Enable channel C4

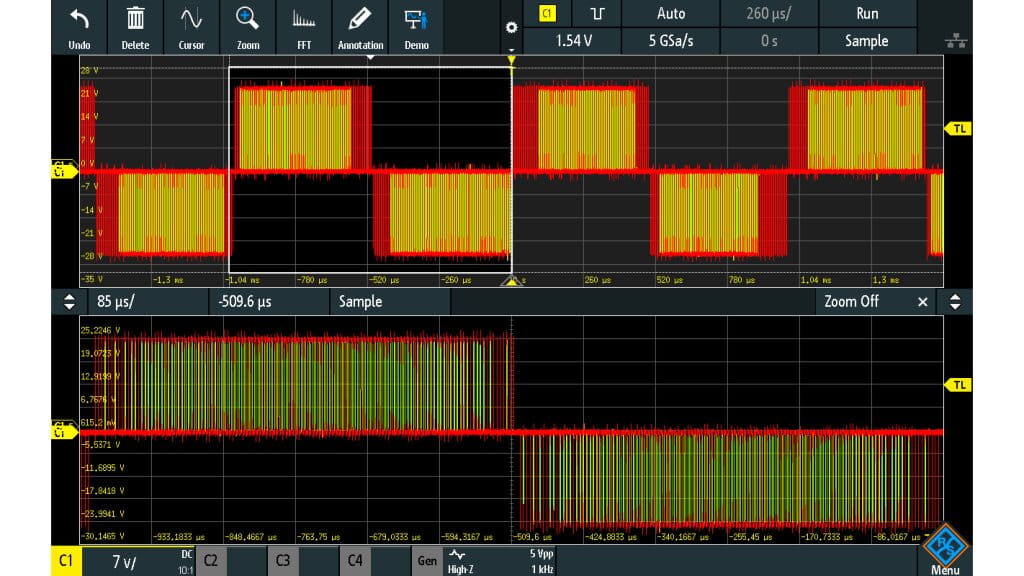(355, 561)
